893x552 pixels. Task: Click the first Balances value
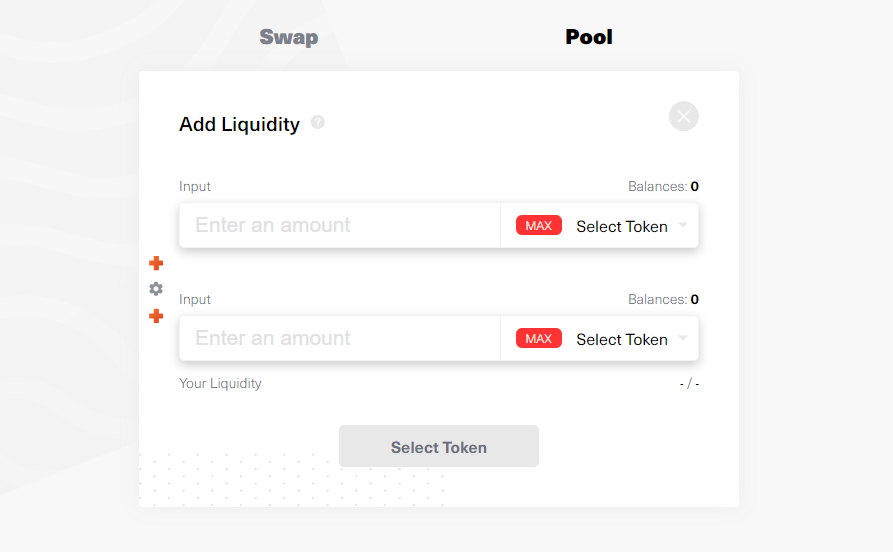click(x=694, y=186)
